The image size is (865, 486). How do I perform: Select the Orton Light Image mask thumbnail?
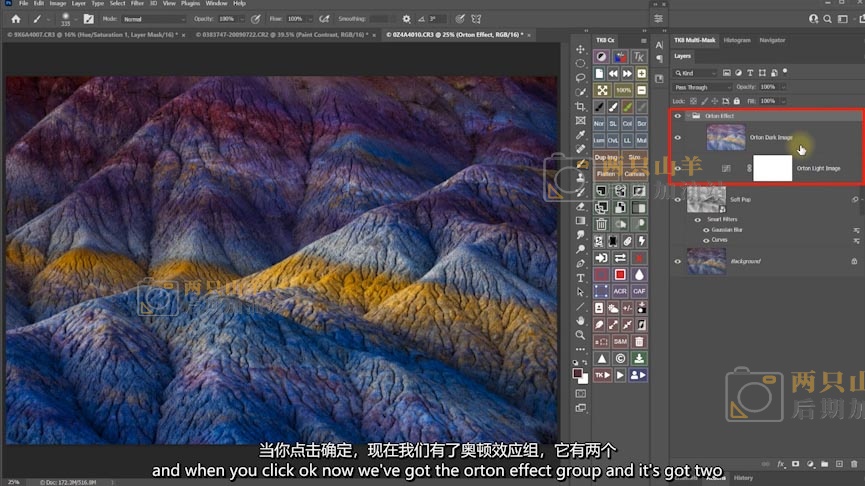pos(771,168)
